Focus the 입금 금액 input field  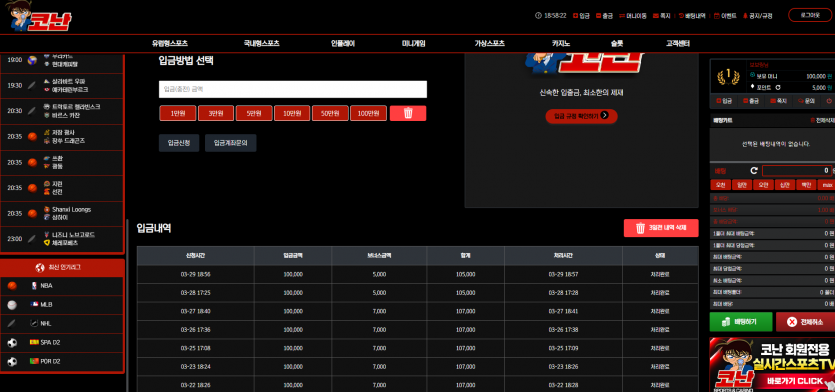293,89
